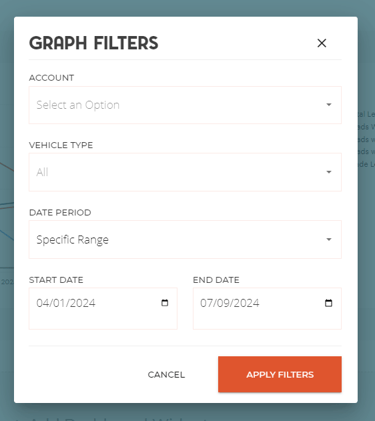Select the day '01' in Start Date
Screen dimensions: 375x421
tap(56, 303)
